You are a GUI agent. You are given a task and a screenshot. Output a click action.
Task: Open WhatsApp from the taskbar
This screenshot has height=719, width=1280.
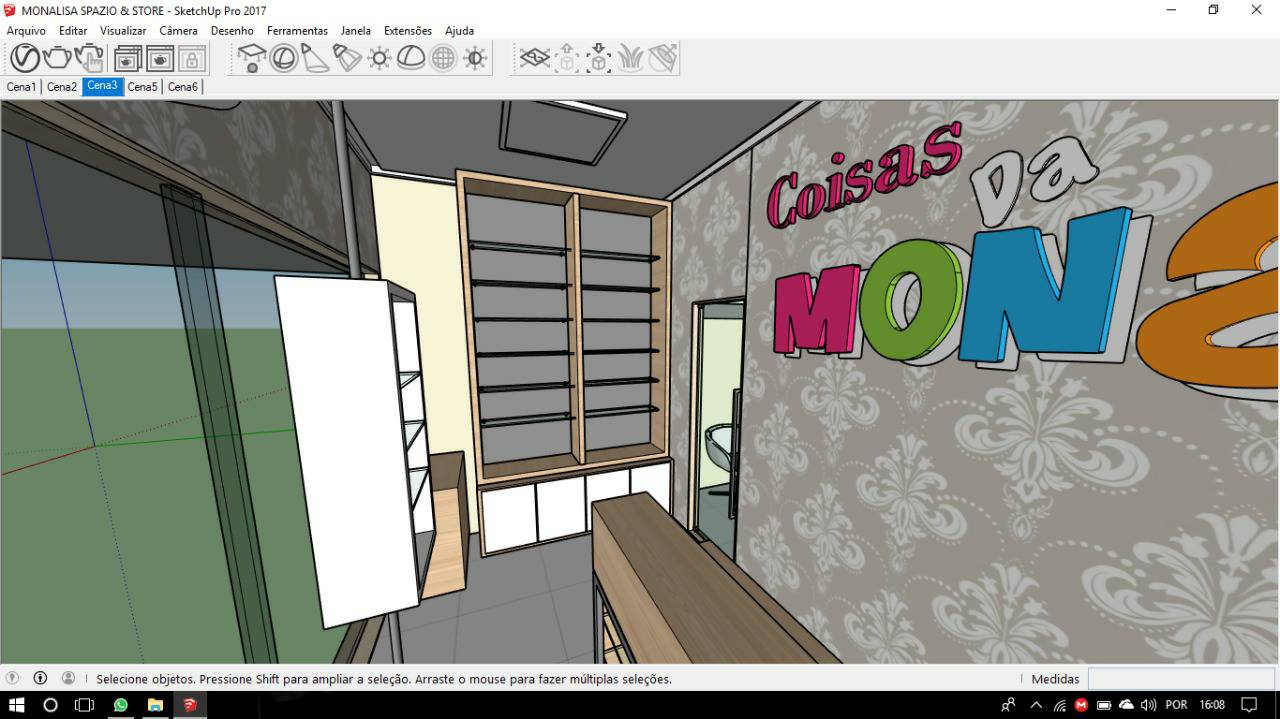[x=121, y=705]
